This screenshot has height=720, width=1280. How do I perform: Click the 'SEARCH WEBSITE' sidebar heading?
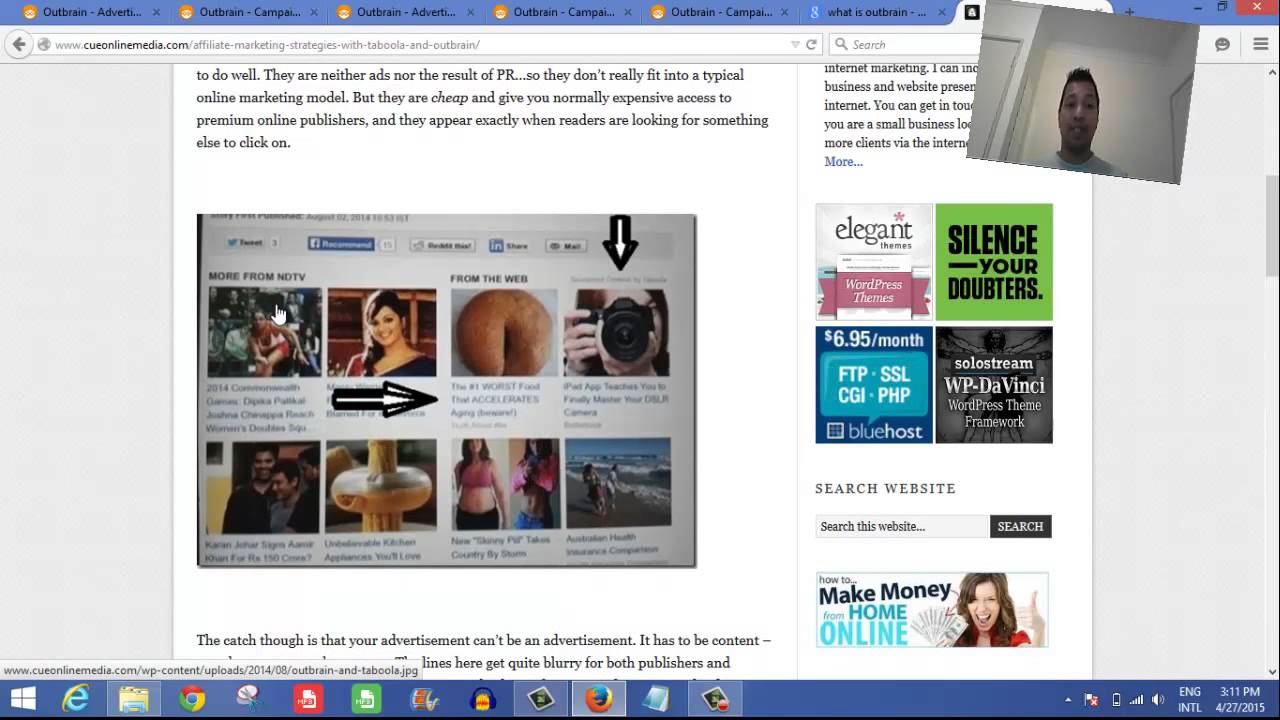886,488
